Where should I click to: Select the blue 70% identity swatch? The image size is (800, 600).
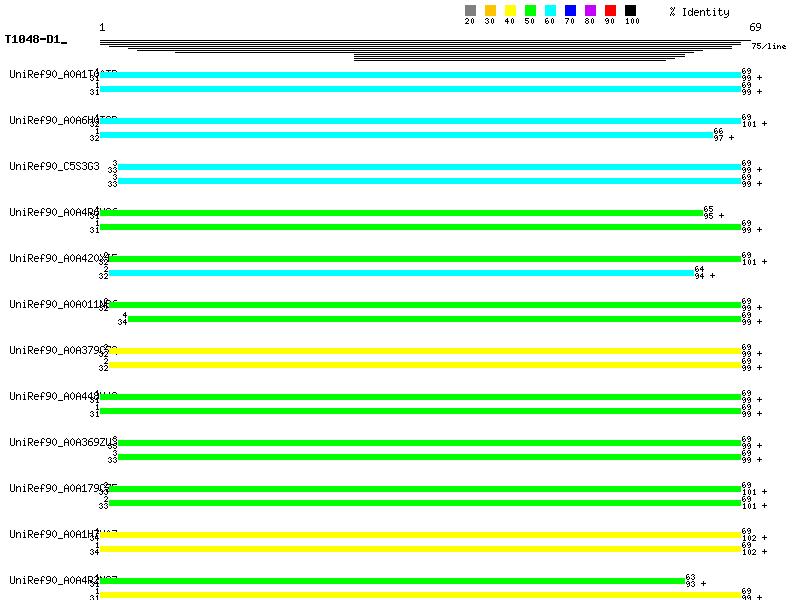pyautogui.click(x=570, y=11)
